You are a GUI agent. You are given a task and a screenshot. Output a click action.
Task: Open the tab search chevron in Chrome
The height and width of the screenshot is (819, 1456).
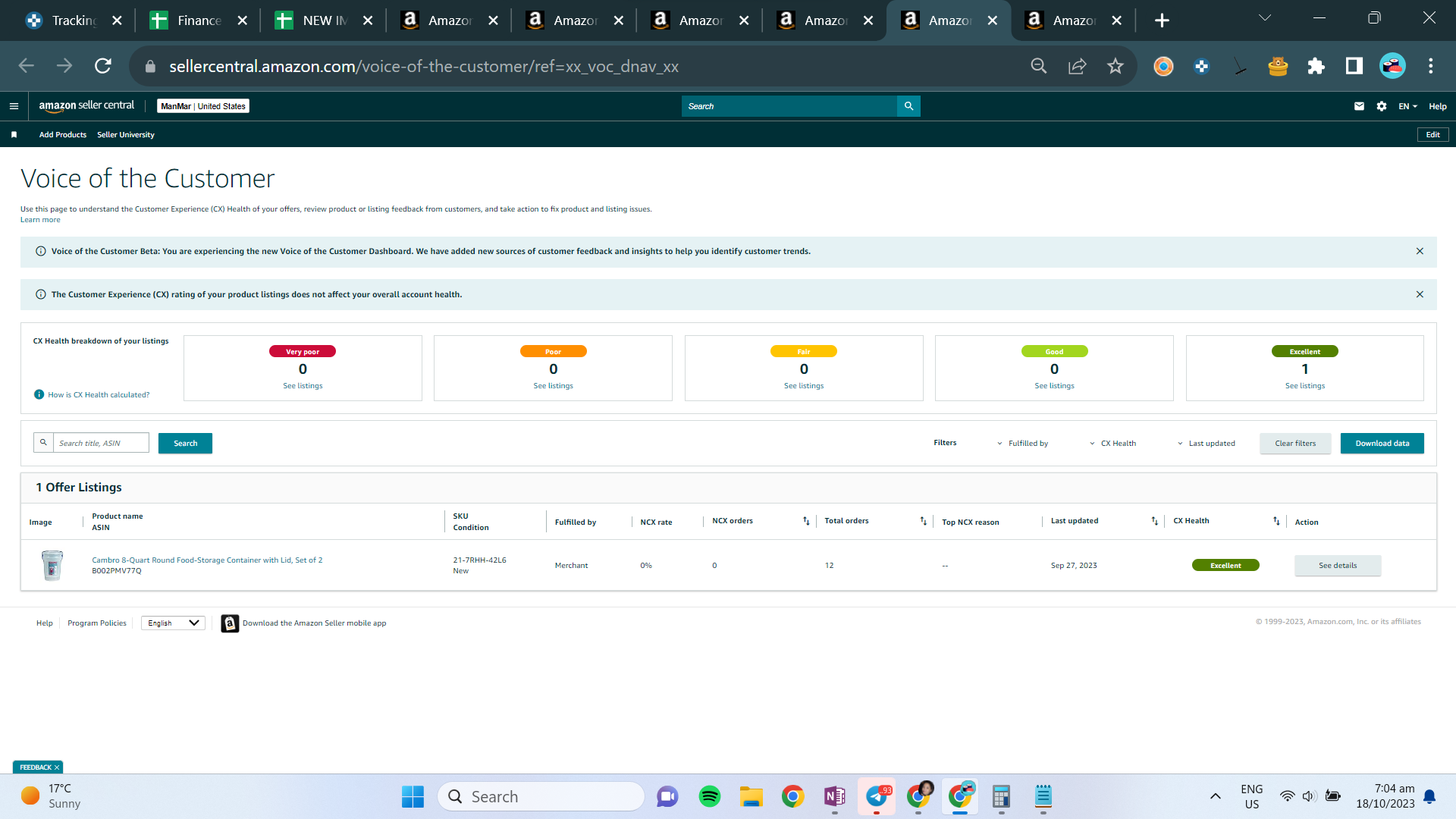point(1264,18)
